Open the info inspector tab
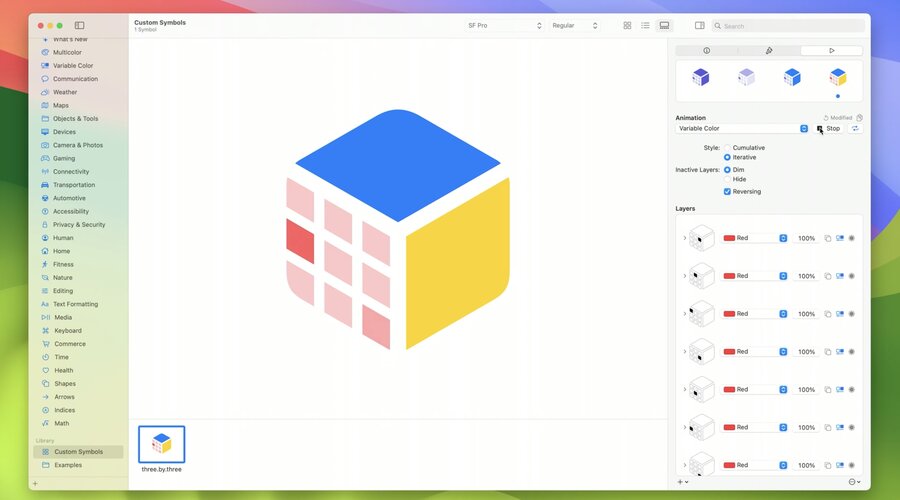 click(707, 51)
